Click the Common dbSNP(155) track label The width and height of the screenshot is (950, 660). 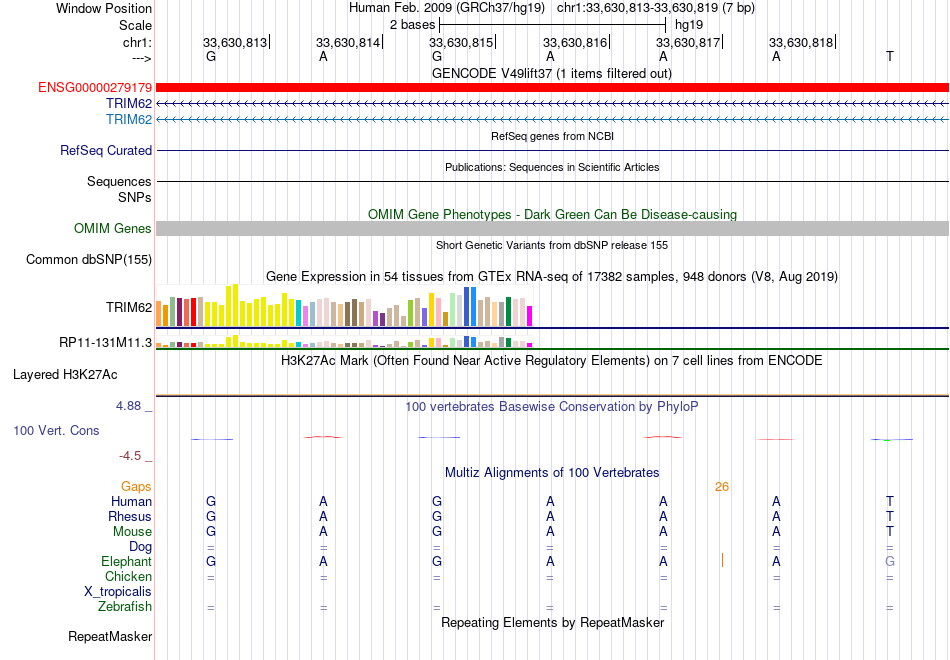pyautogui.click(x=89, y=259)
